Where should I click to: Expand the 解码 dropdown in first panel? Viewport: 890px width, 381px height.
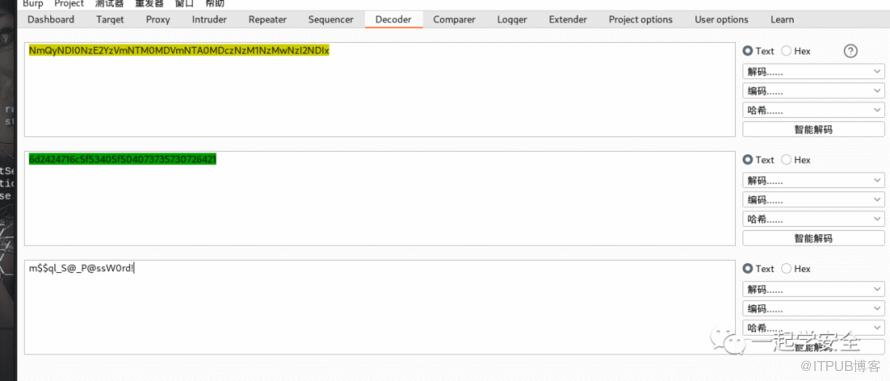click(x=813, y=72)
